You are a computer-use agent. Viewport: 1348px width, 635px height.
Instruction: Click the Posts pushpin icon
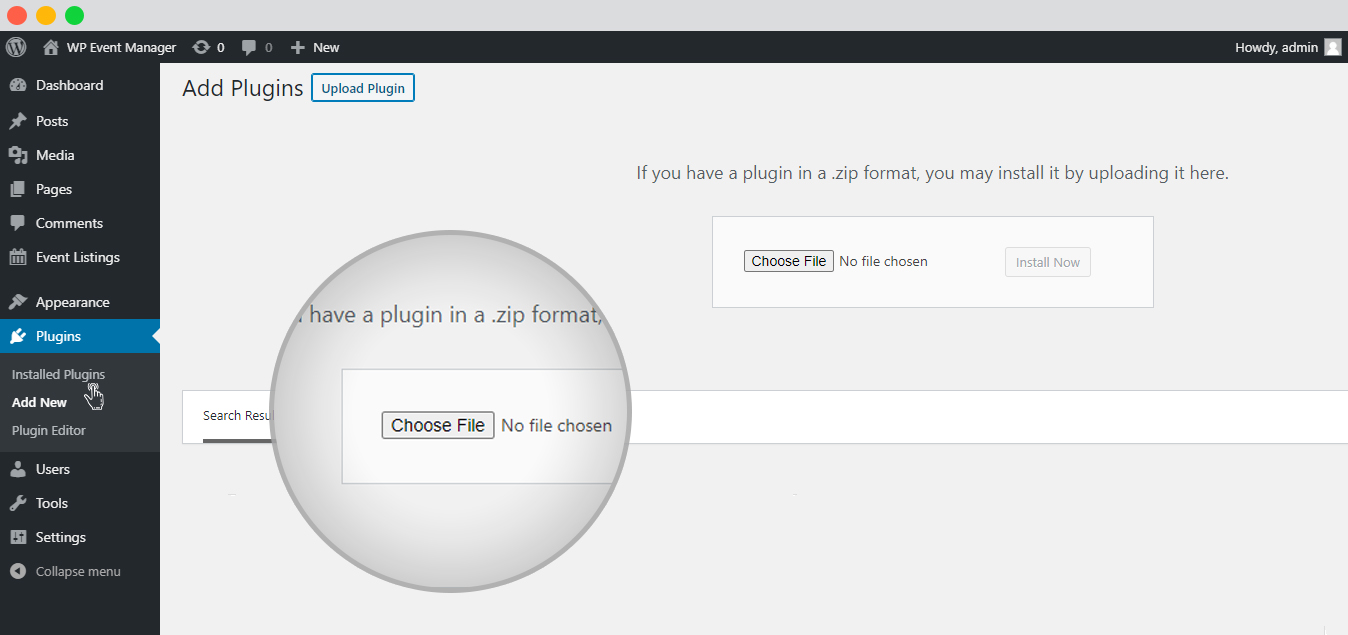(x=18, y=121)
